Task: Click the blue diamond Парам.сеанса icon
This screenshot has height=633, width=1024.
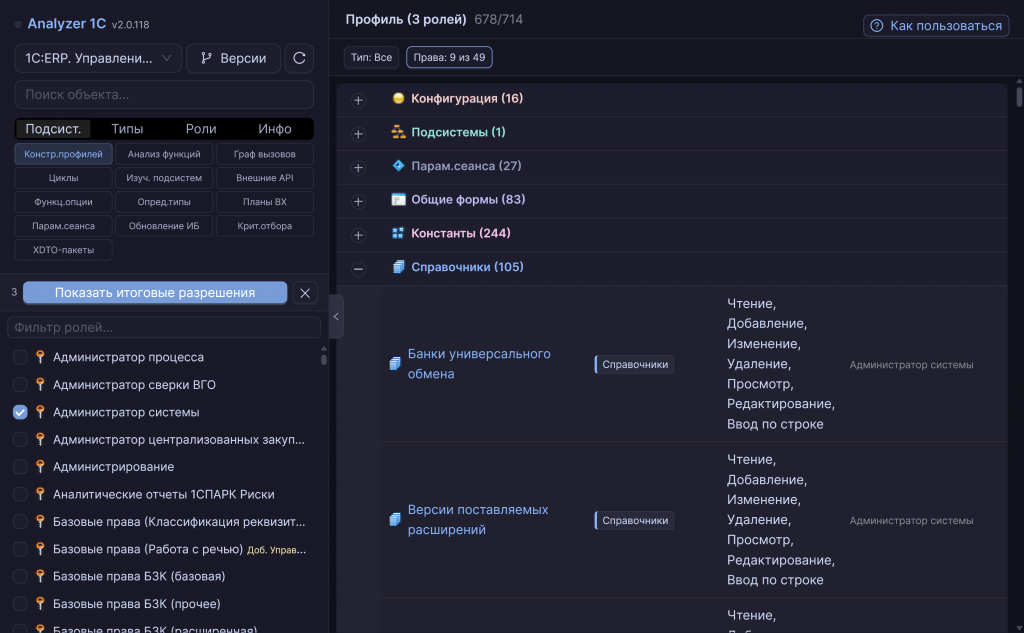Action: click(398, 166)
